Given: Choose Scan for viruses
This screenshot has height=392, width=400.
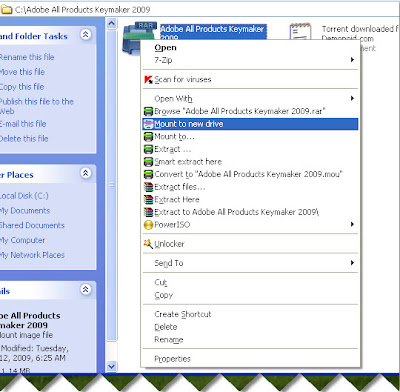Looking at the screenshot, I should pos(250,80).
